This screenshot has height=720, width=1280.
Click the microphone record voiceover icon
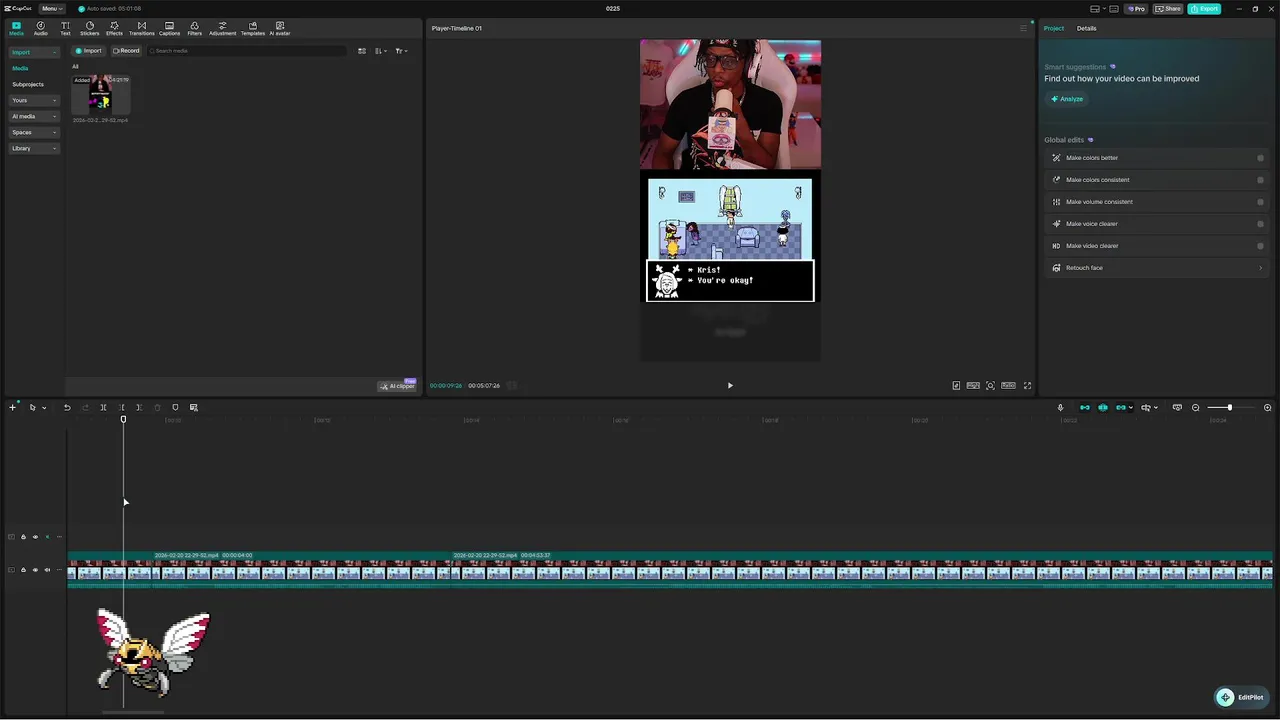[1060, 407]
